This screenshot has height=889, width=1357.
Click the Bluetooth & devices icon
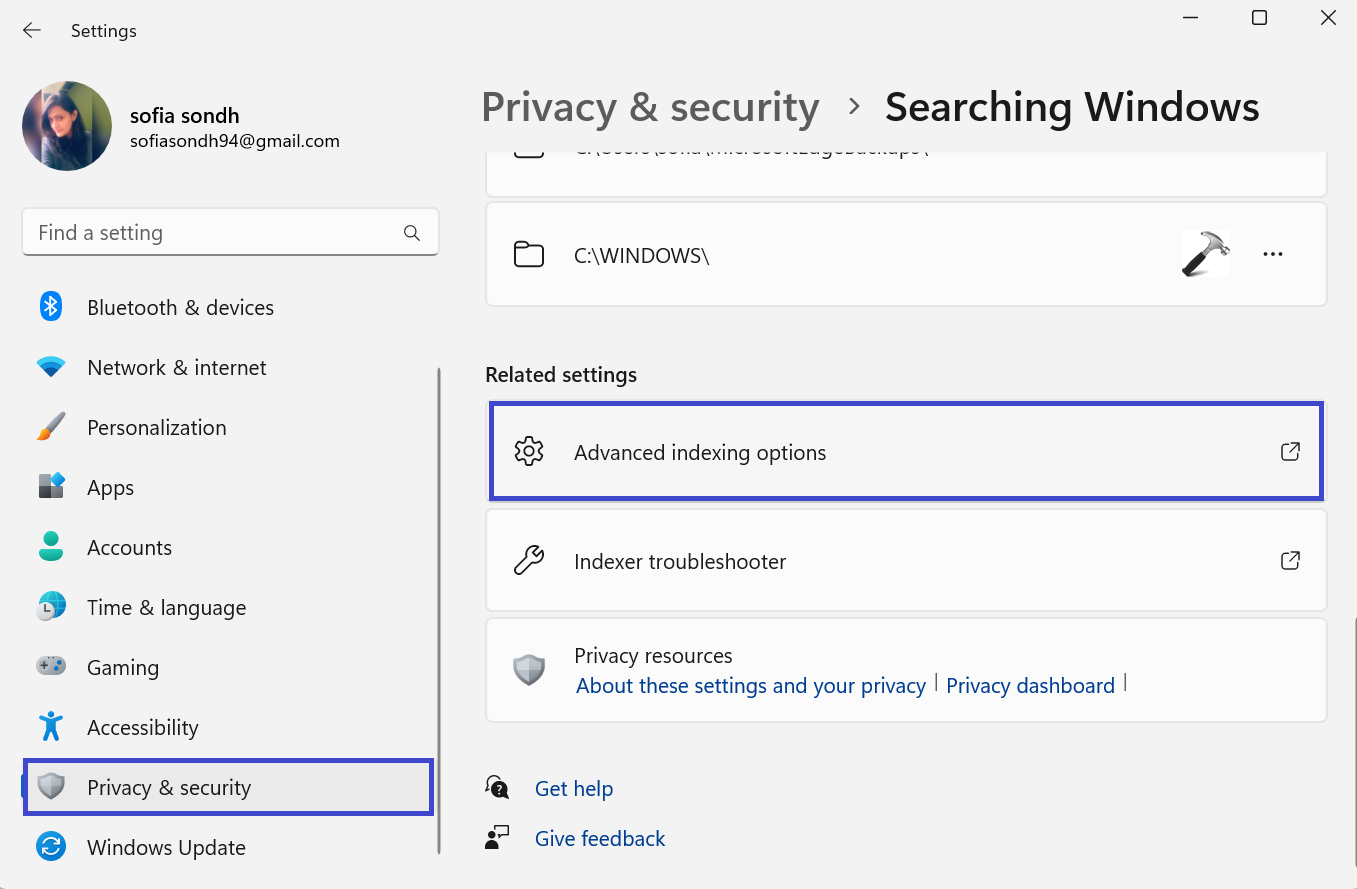(x=51, y=307)
